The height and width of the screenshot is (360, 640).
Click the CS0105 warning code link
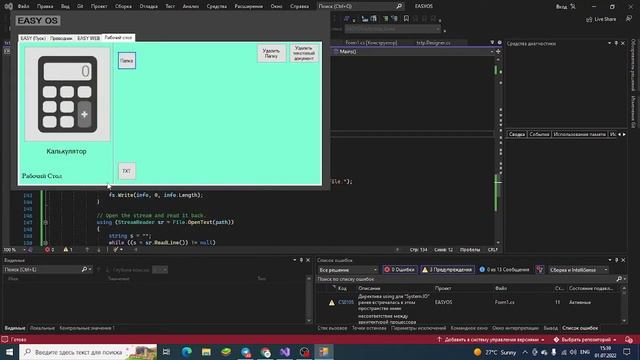point(346,302)
